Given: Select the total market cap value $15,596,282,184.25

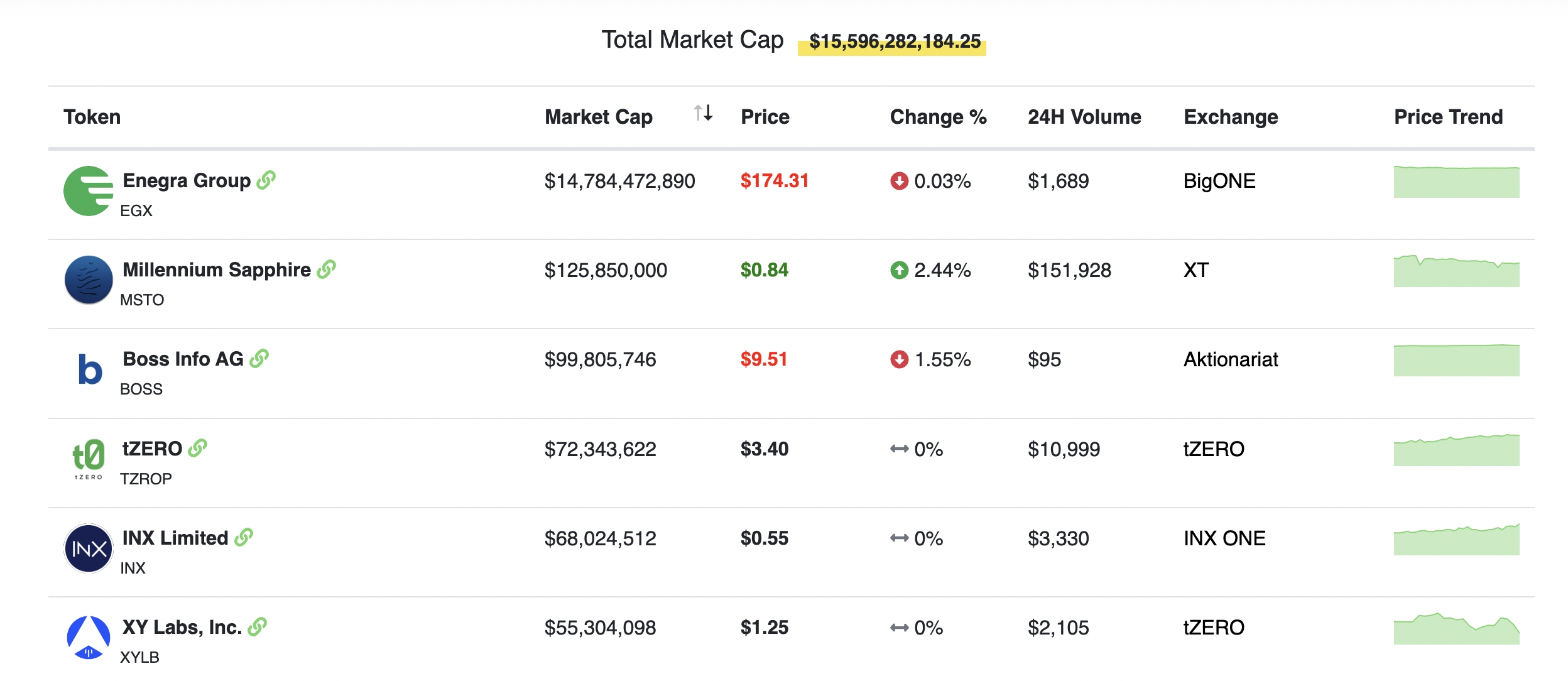Looking at the screenshot, I should [x=895, y=41].
